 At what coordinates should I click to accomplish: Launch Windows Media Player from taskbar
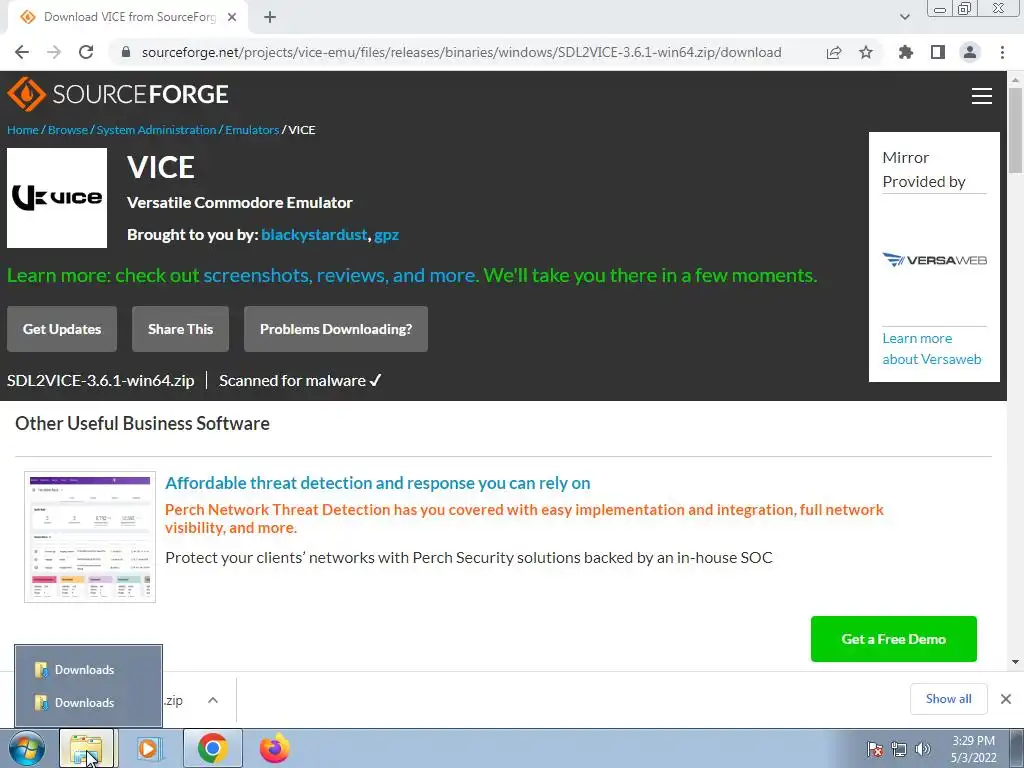click(149, 748)
